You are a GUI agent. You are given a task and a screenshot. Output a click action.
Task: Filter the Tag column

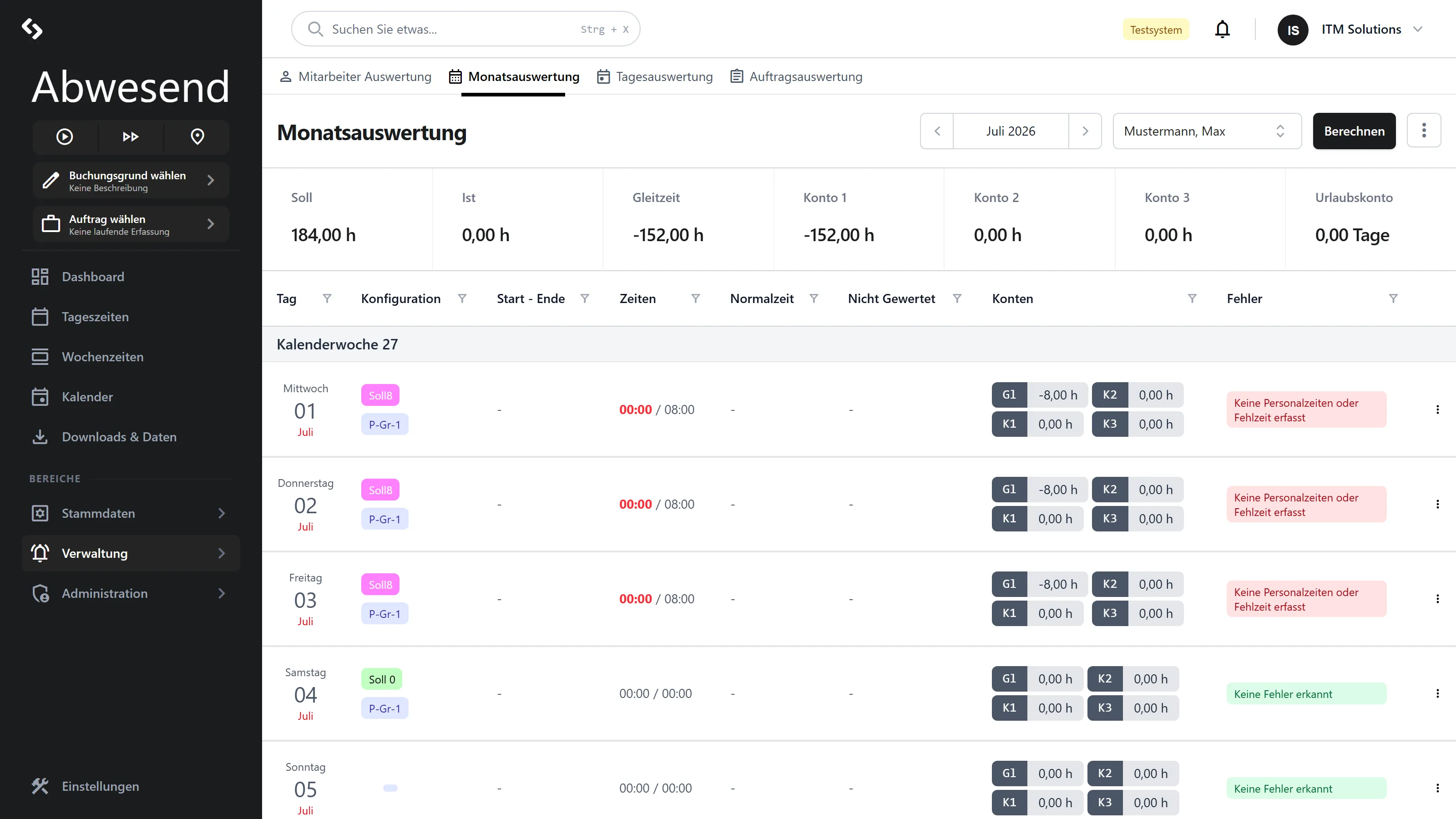[x=327, y=298]
